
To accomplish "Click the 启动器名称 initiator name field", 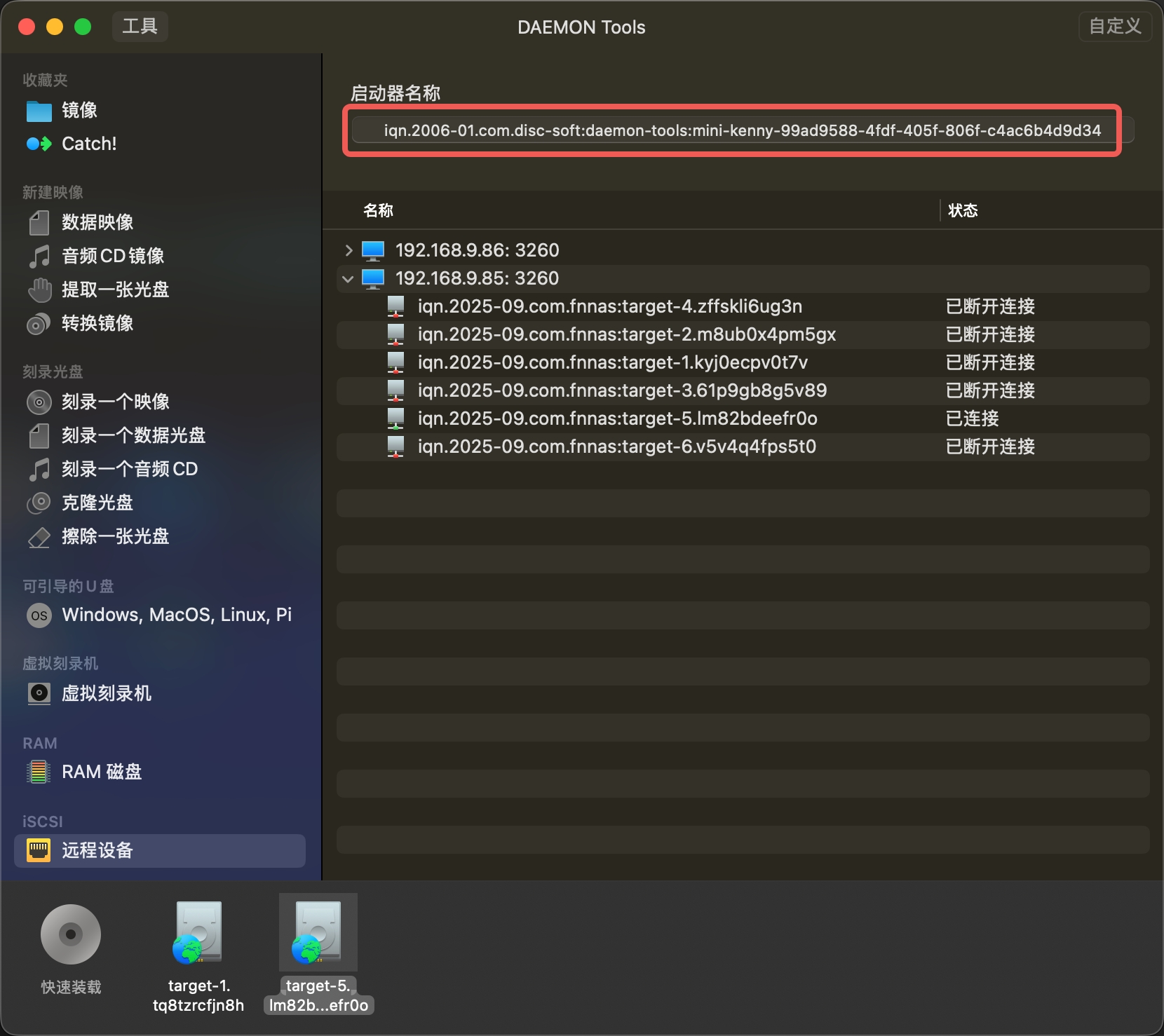I will (x=743, y=130).
